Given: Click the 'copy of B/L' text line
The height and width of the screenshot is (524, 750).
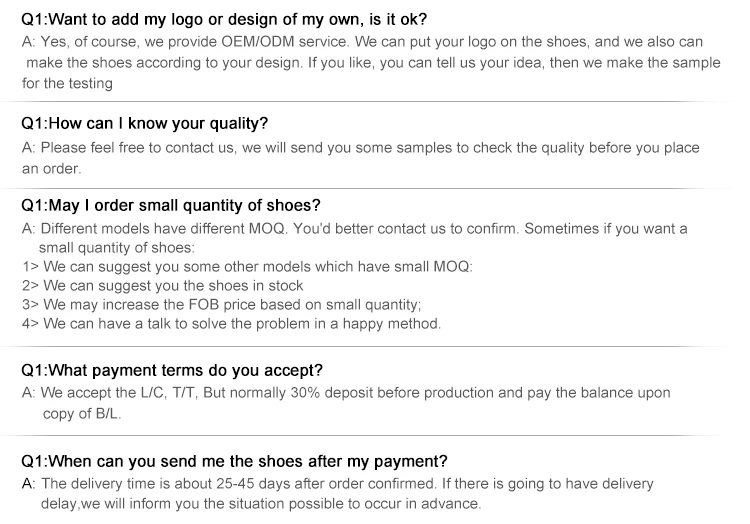Looking at the screenshot, I should pos(82,414).
